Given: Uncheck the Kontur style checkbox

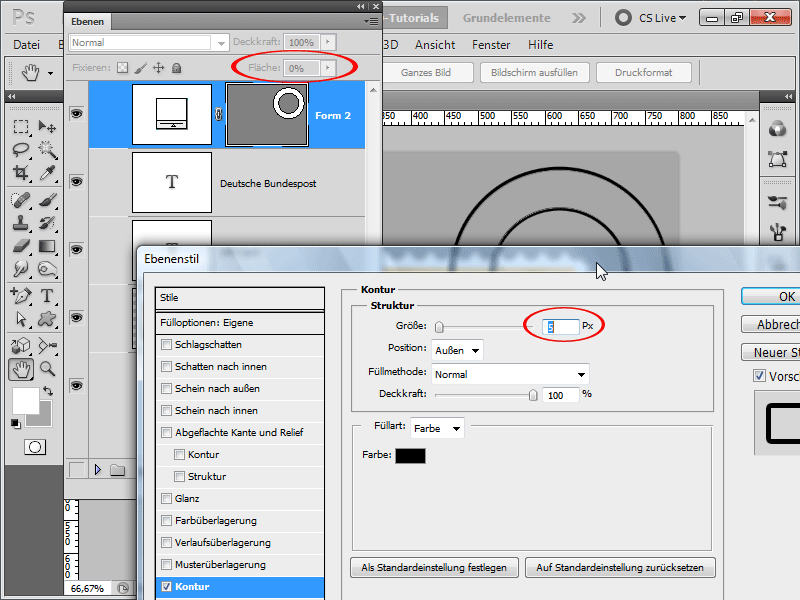Looking at the screenshot, I should [x=166, y=587].
